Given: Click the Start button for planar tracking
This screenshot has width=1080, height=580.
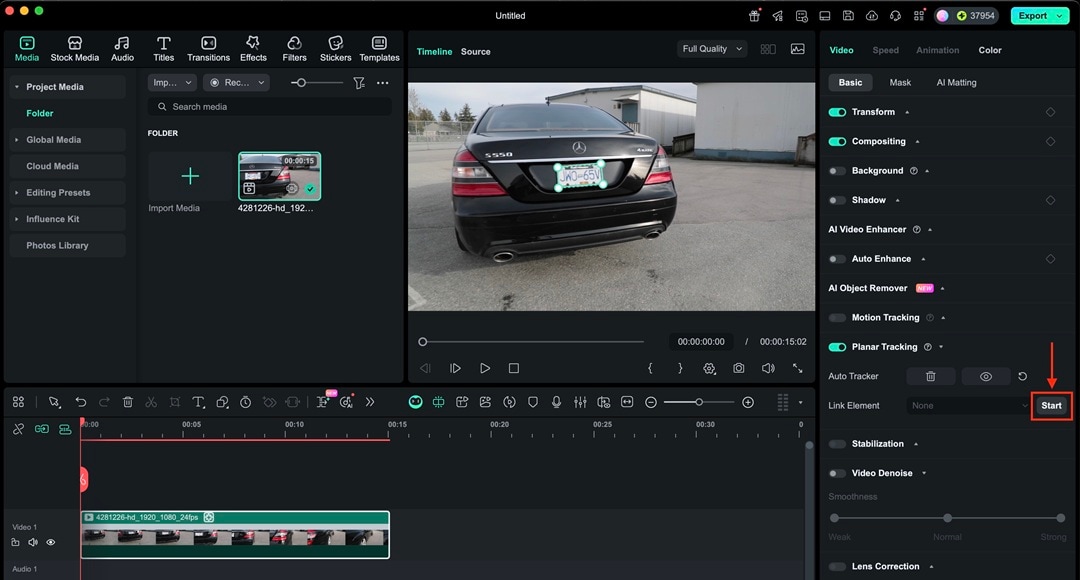Looking at the screenshot, I should coord(1051,406).
